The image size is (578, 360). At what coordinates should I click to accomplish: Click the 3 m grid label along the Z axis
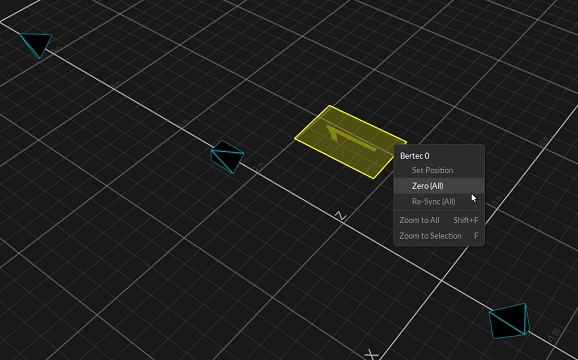click(x=183, y=123)
